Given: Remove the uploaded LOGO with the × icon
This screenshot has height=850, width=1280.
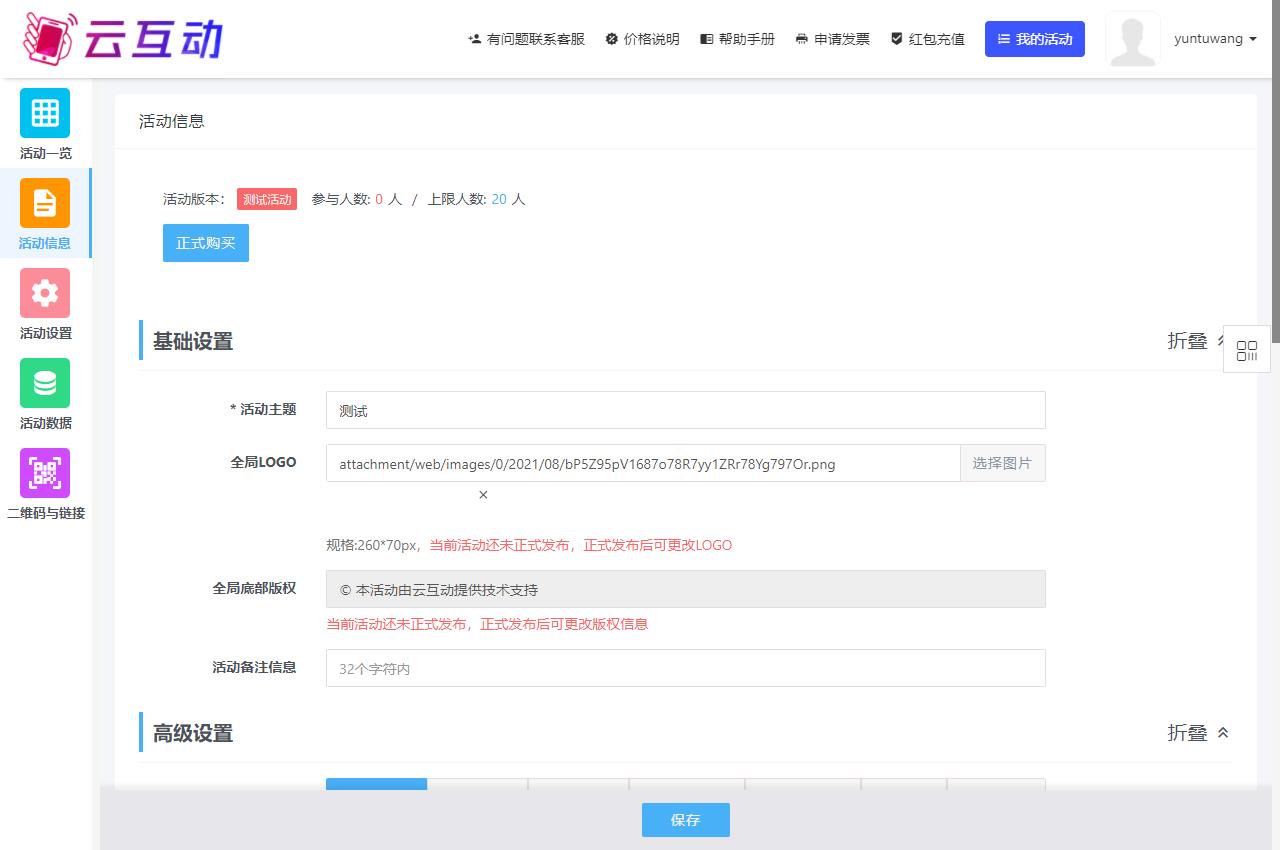Looking at the screenshot, I should point(483,495).
